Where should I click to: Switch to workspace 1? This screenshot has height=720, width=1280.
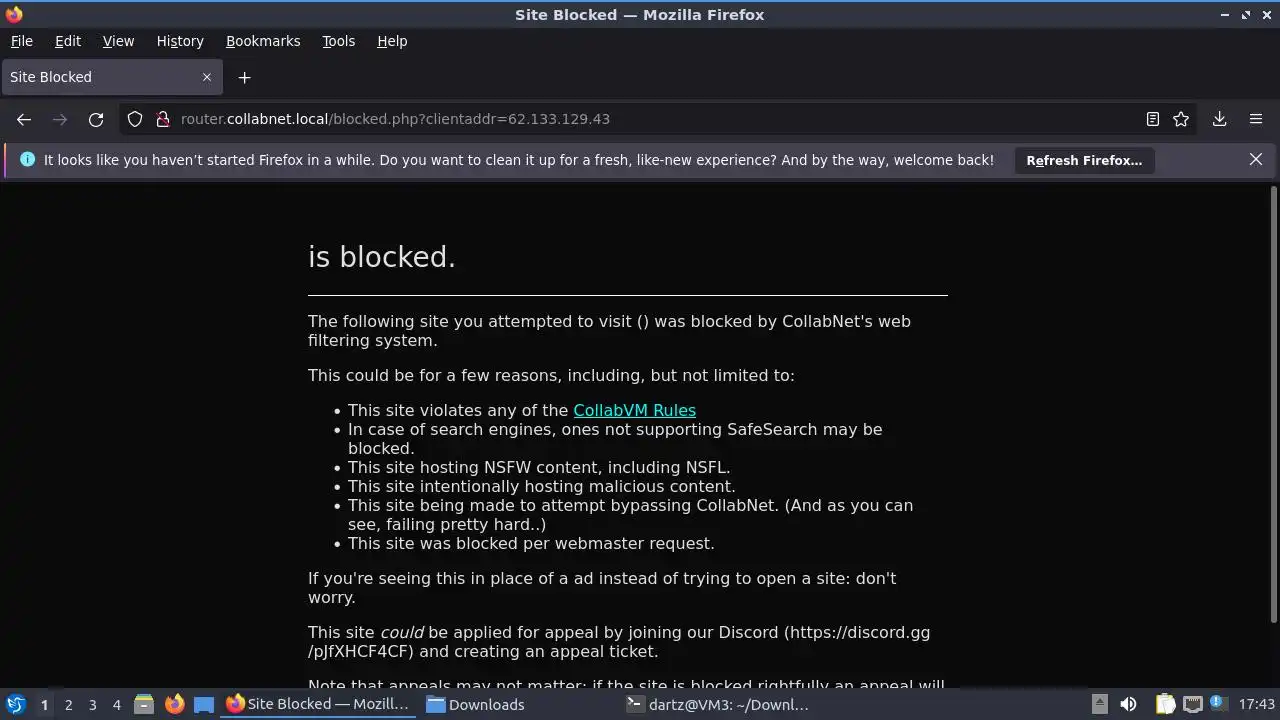point(44,705)
